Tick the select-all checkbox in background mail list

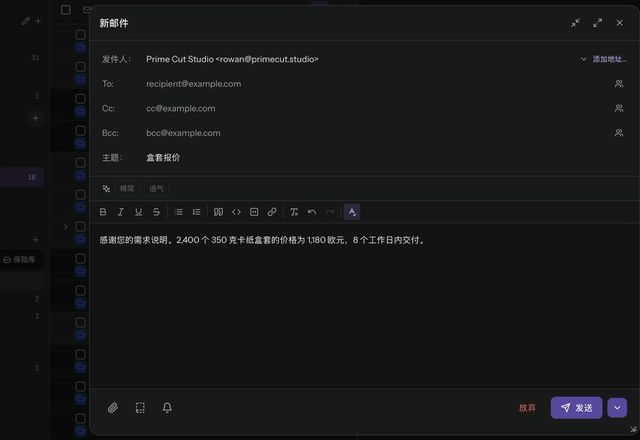65,9
